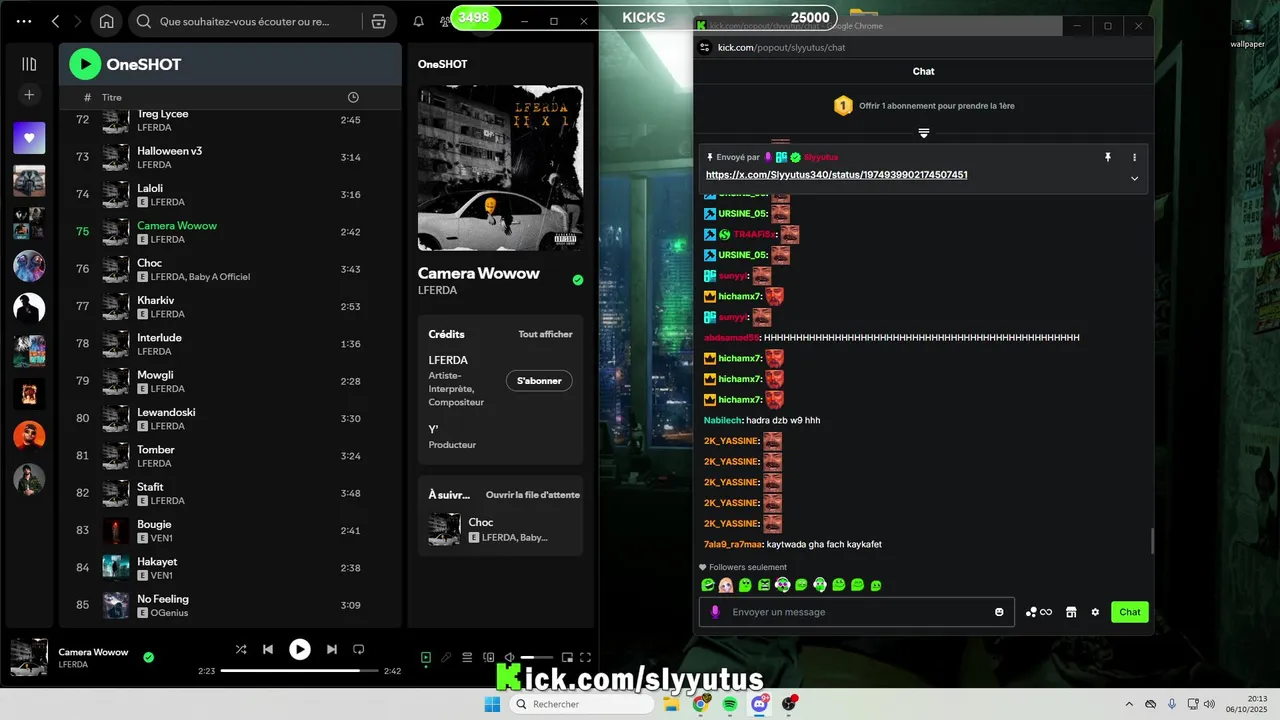Viewport: 1280px width, 720px height.
Task: Open pinned message three-dot options
Action: click(1134, 157)
